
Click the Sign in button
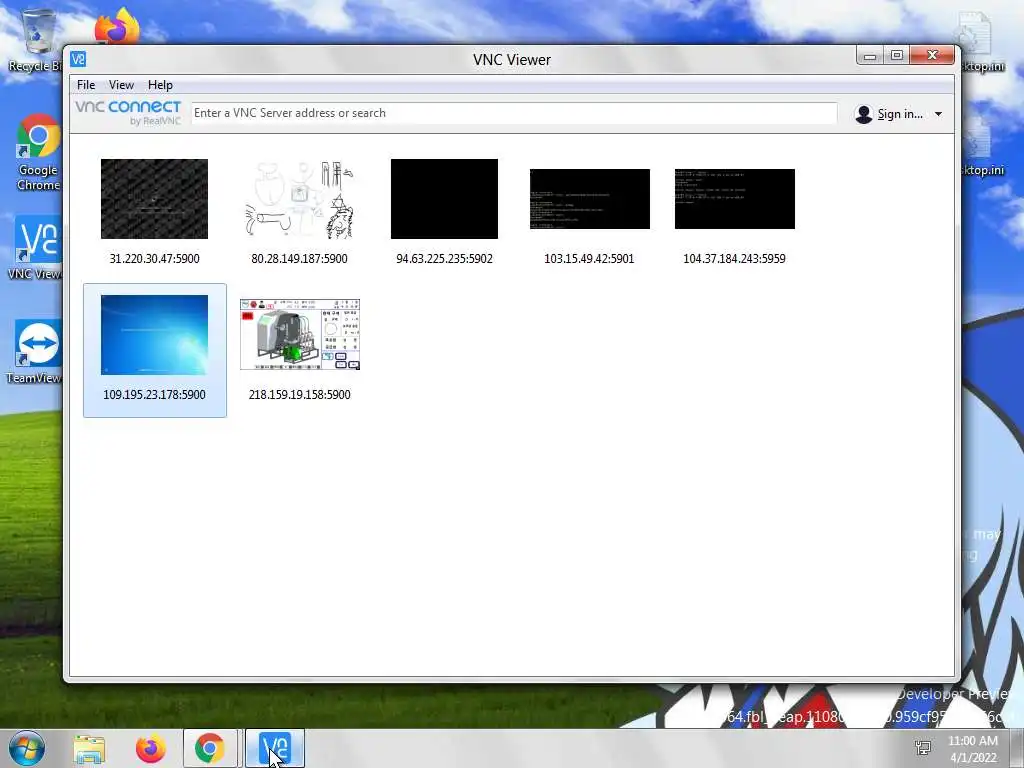[889, 114]
